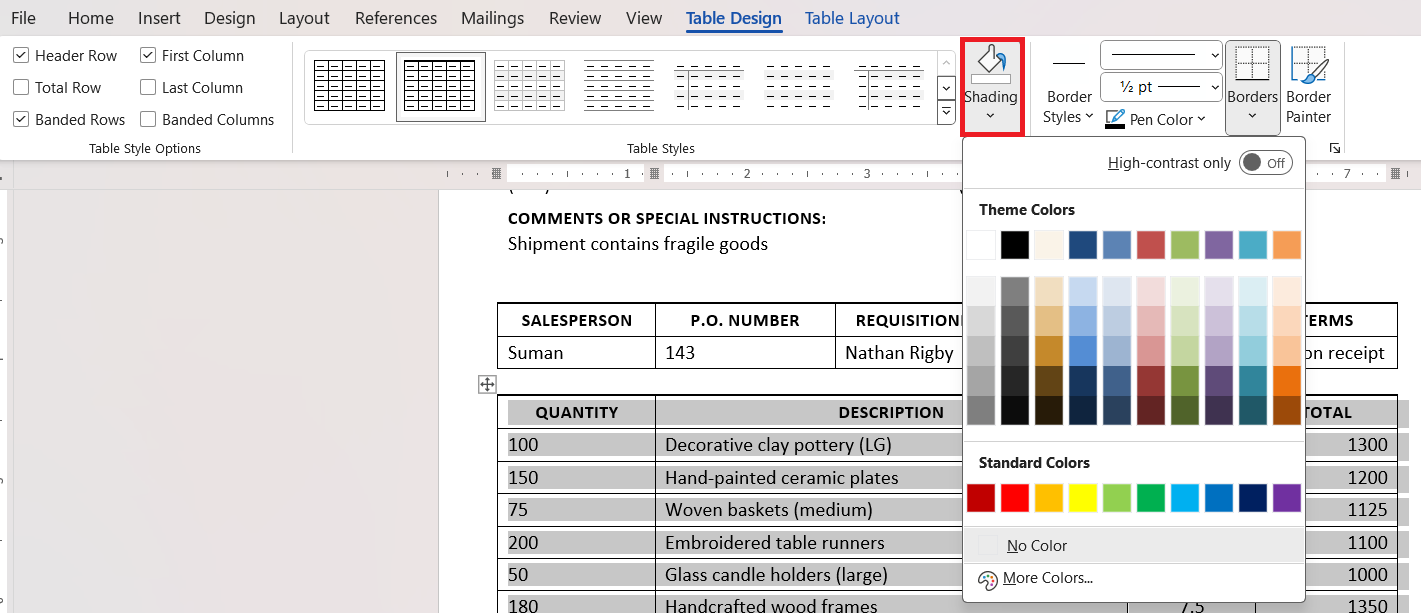
Task: Uncheck the Header Row checkbox
Action: tap(21, 56)
